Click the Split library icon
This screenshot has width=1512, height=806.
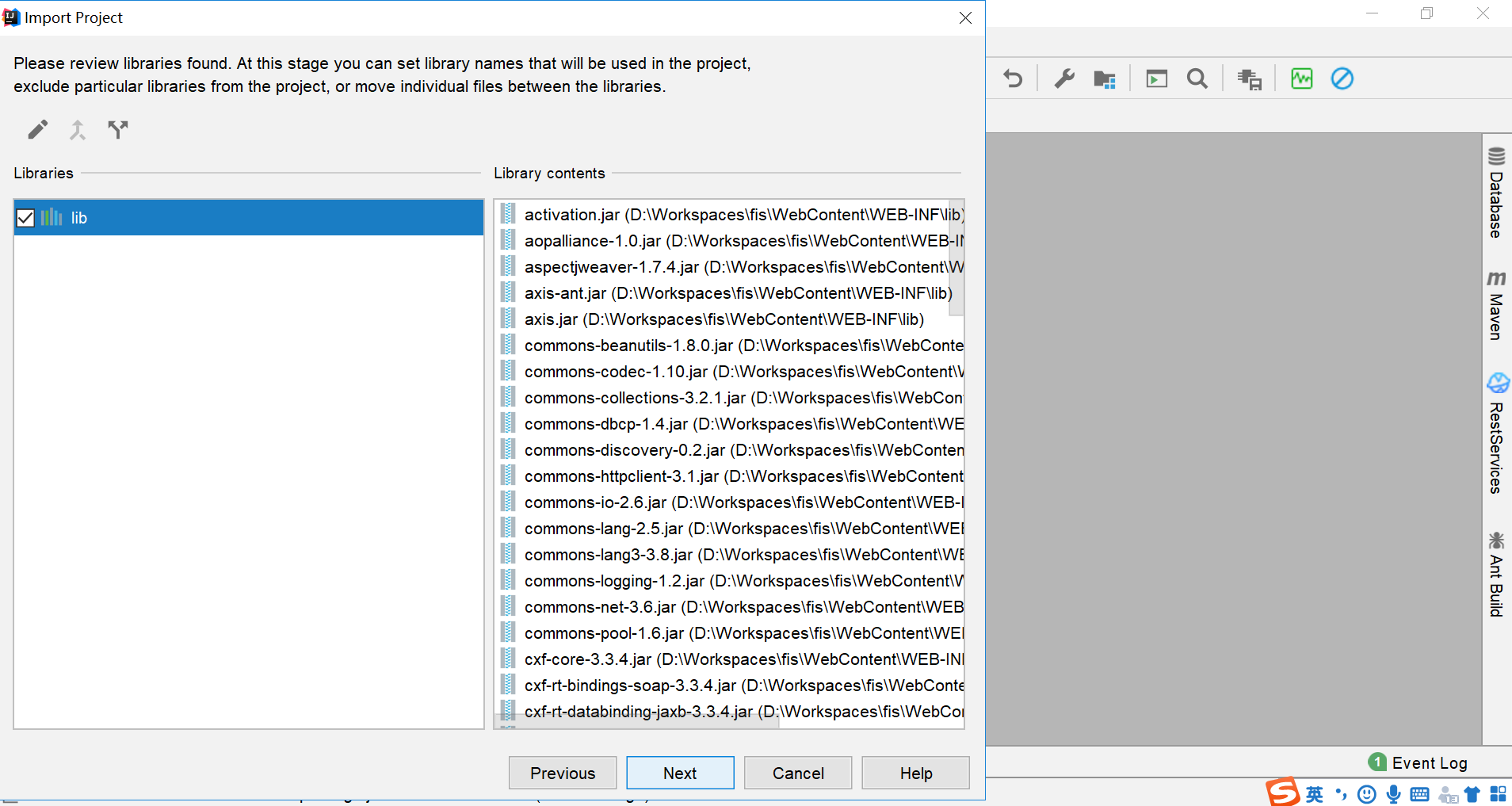click(x=118, y=129)
